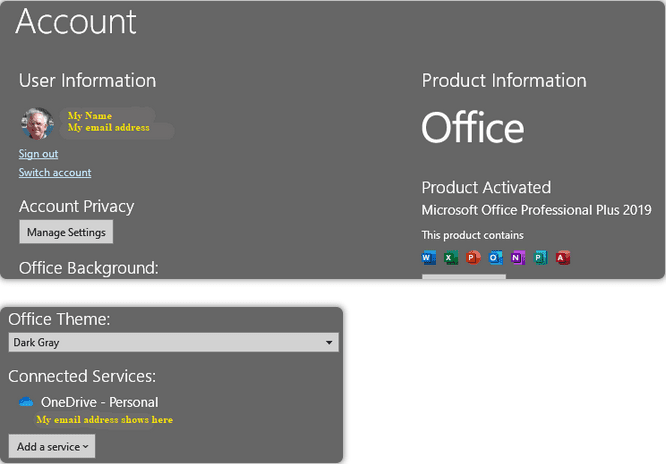Click the Product Activated label

pos(486,187)
